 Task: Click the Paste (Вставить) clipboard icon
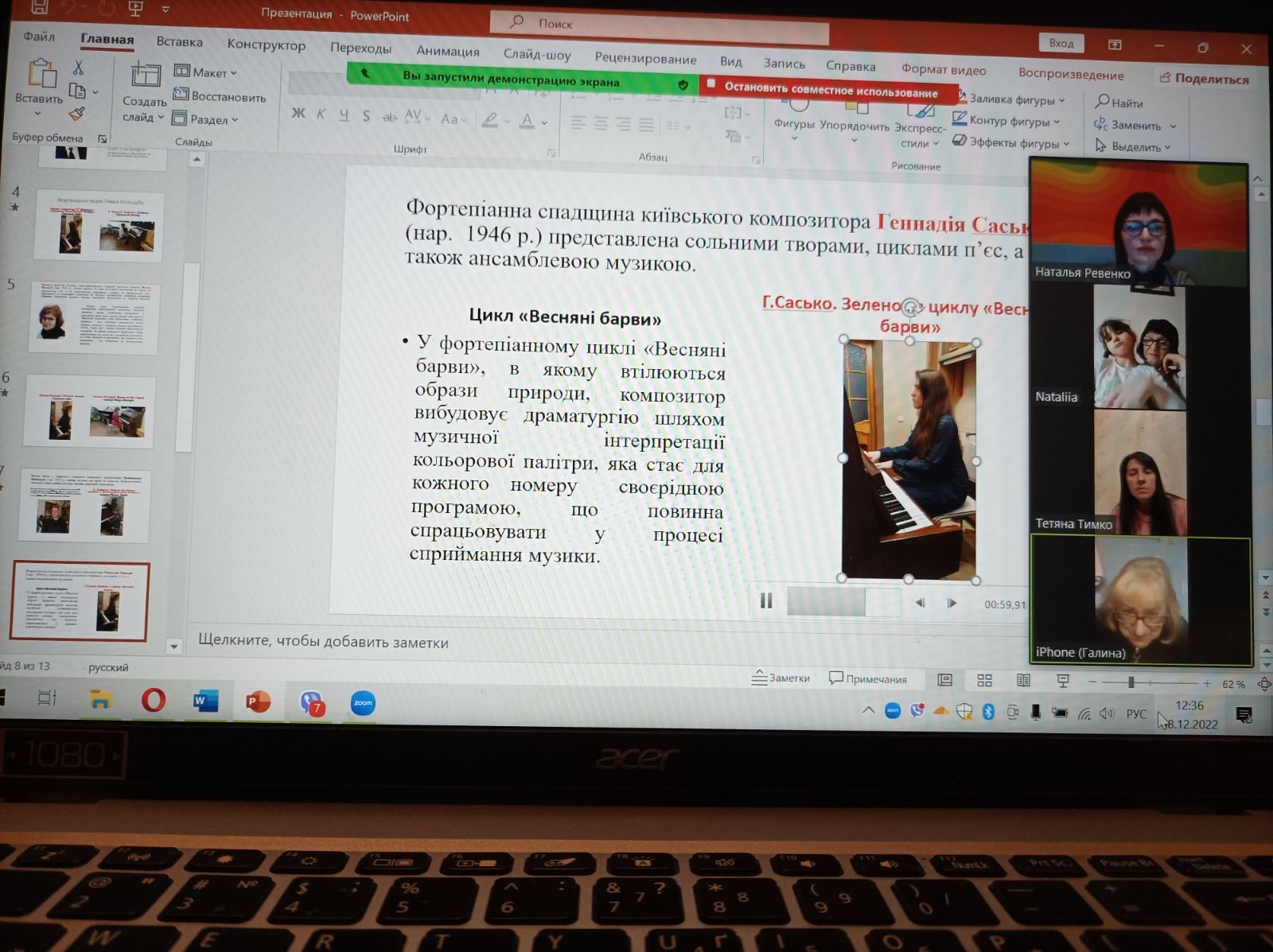pyautogui.click(x=41, y=75)
